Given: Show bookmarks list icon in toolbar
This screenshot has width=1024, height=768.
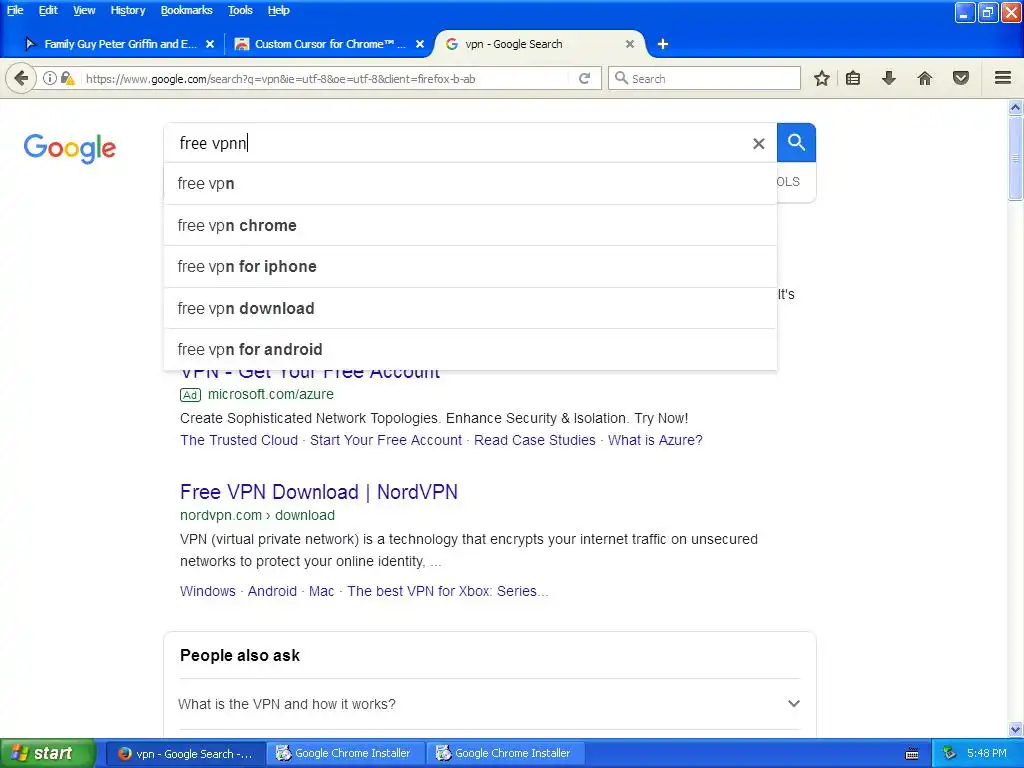Looking at the screenshot, I should pyautogui.click(x=853, y=78).
